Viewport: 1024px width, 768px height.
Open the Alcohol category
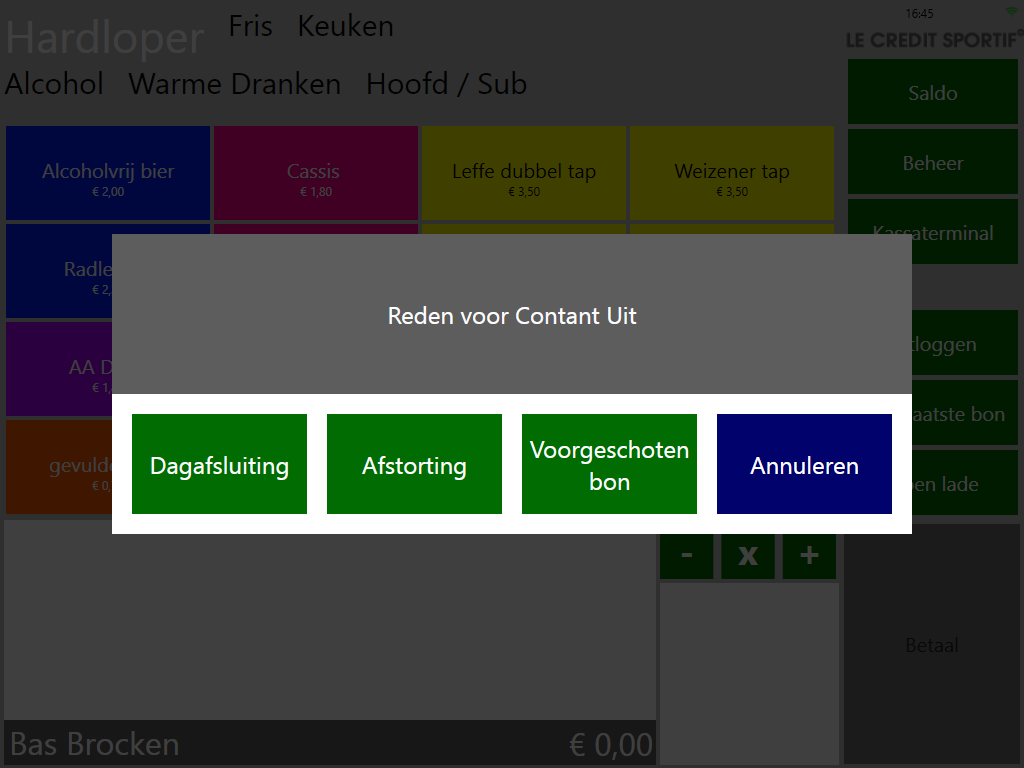(x=54, y=84)
